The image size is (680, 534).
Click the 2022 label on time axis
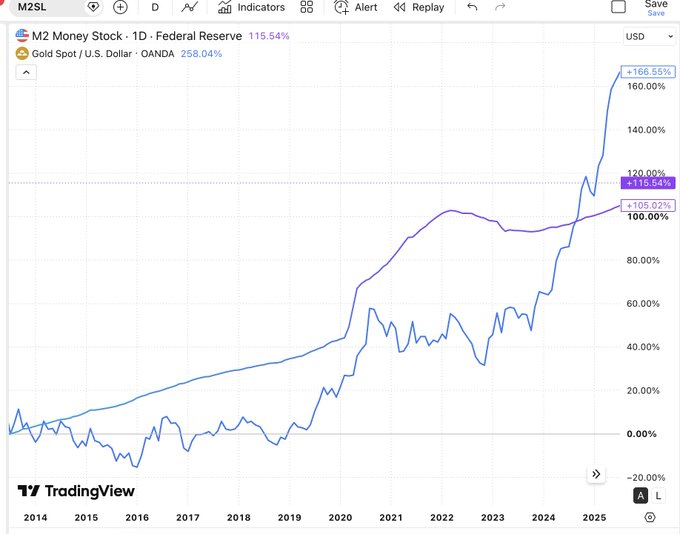442,518
